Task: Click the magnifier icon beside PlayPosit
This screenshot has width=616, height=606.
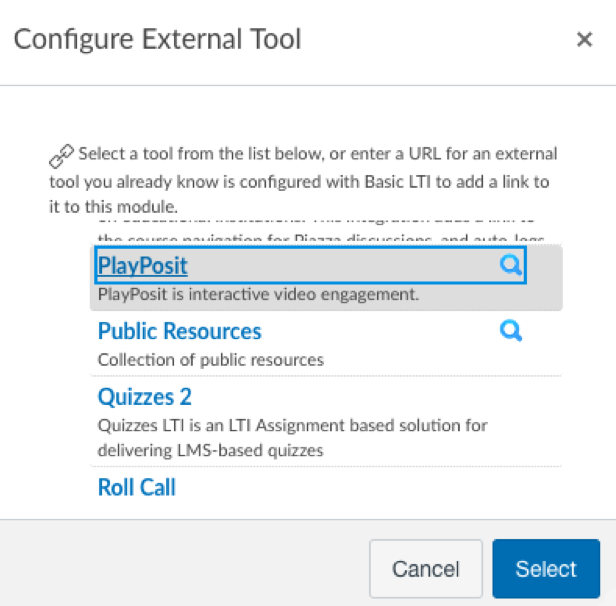Action: coord(511,265)
